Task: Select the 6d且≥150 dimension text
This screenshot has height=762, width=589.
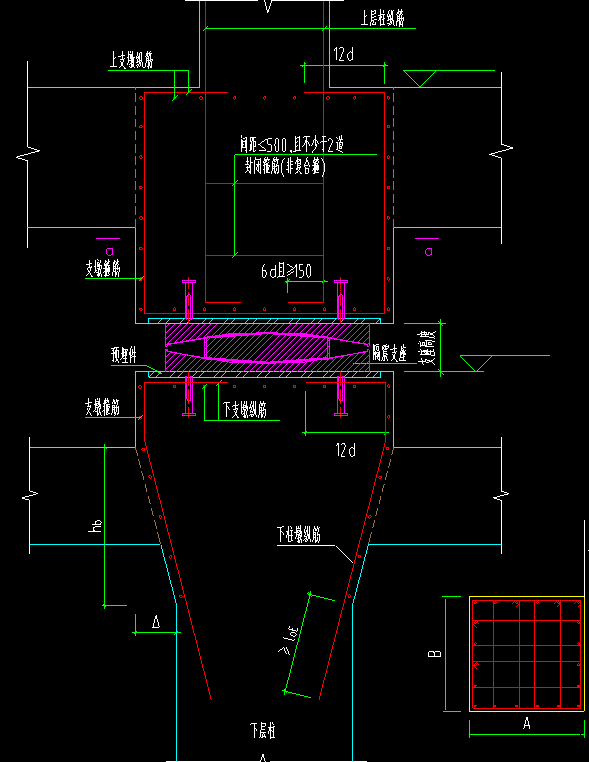Action: 286,271
